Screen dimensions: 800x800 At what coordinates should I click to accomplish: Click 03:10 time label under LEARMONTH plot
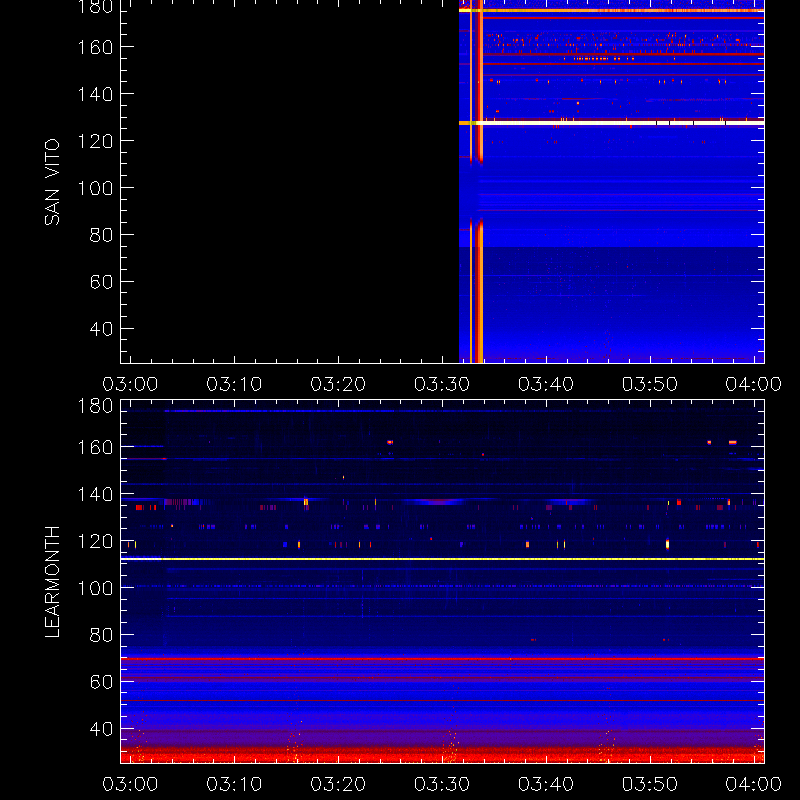click(234, 784)
